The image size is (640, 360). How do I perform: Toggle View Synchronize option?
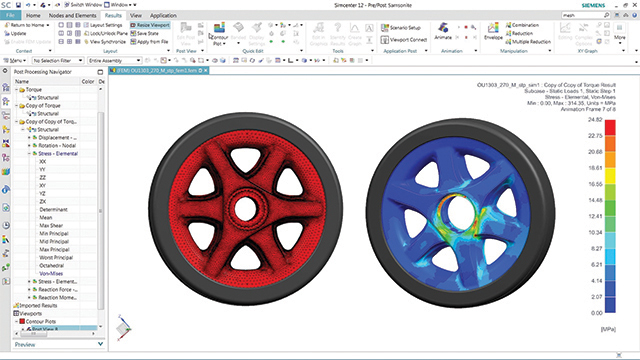(x=105, y=42)
